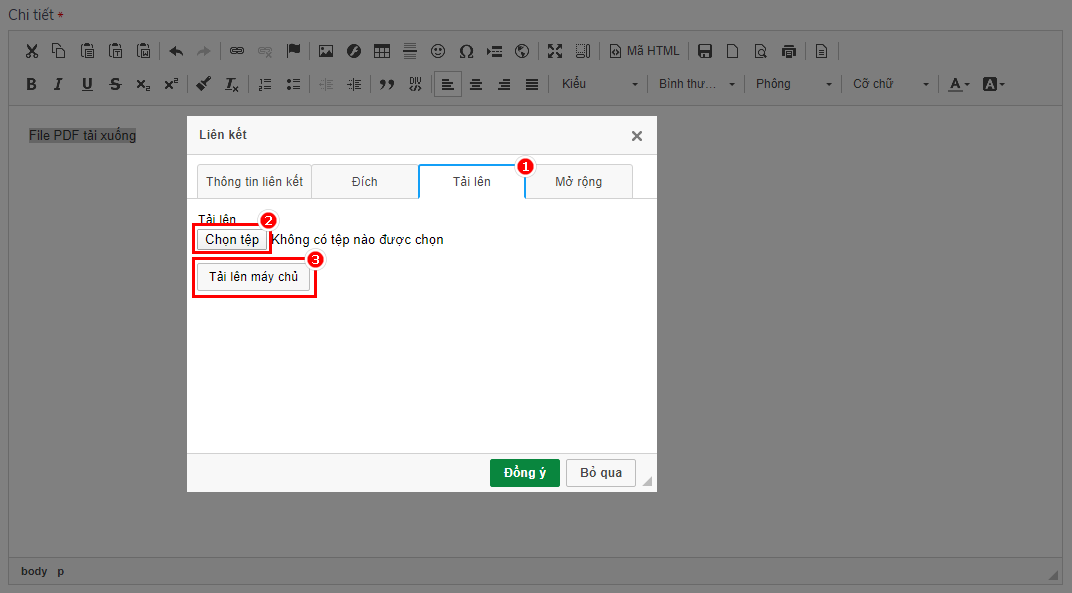Open the Kiểu styles dropdown
Image resolution: width=1072 pixels, height=593 pixels.
click(x=598, y=84)
